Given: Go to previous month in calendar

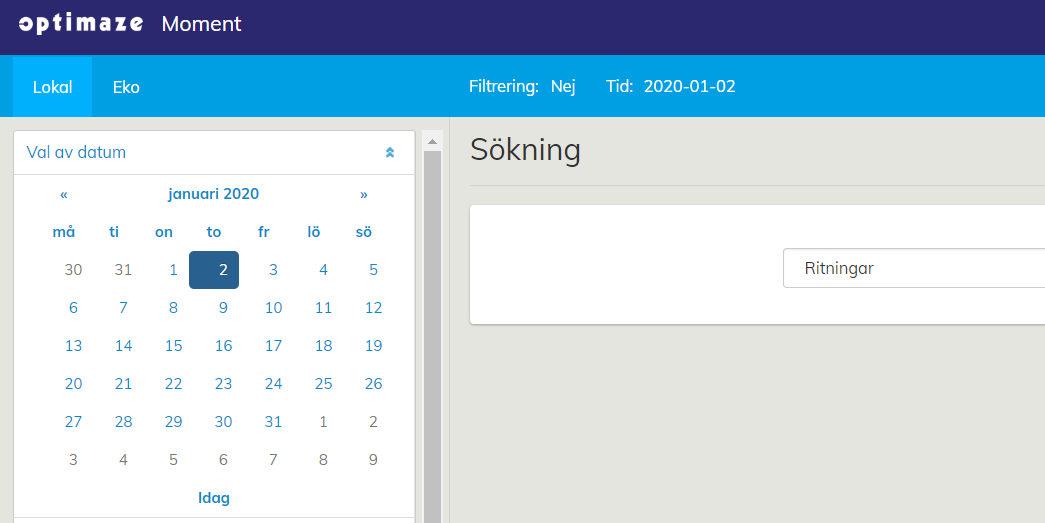Looking at the screenshot, I should [x=64, y=194].
